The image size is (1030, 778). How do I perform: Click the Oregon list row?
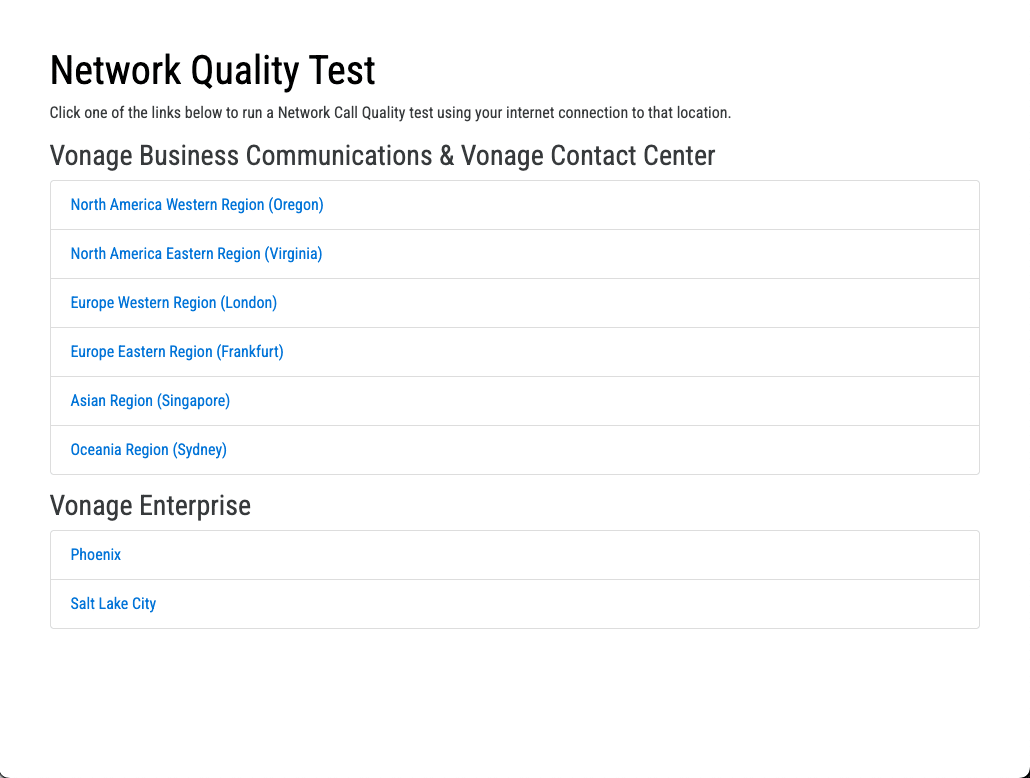click(514, 204)
